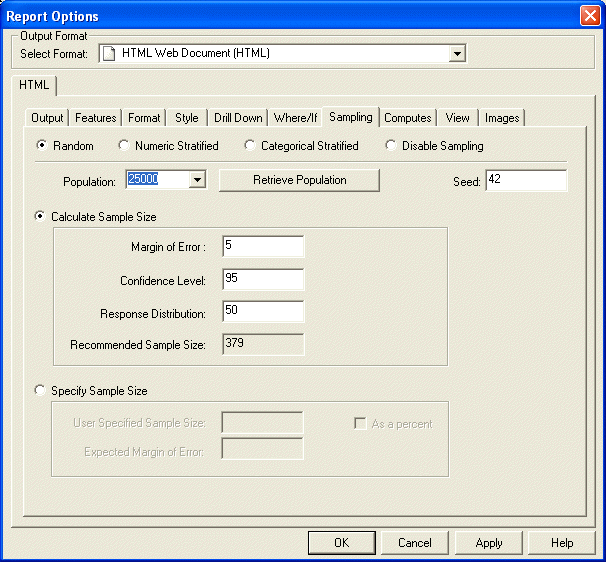The width and height of the screenshot is (606, 562).
Task: Click the Response Distribution field
Action: [263, 311]
